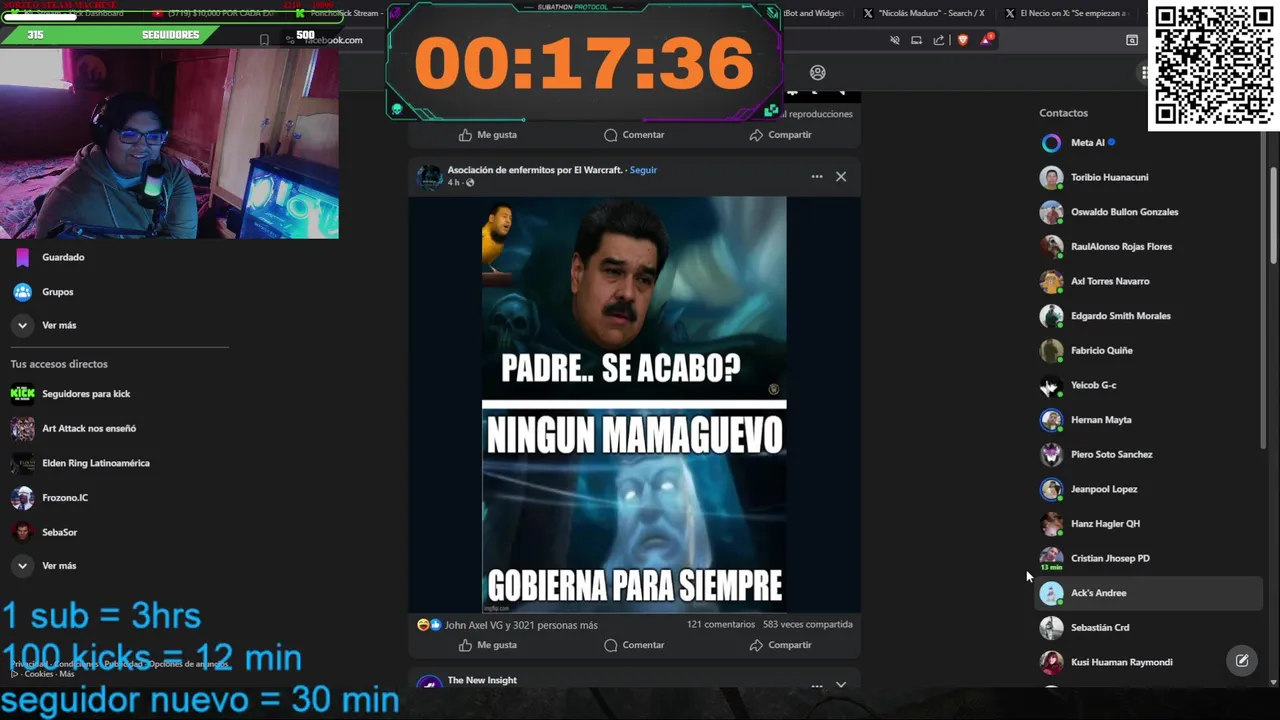Expand the chevron on The New Insight post
Viewport: 1280px width, 720px height.
[x=841, y=685]
